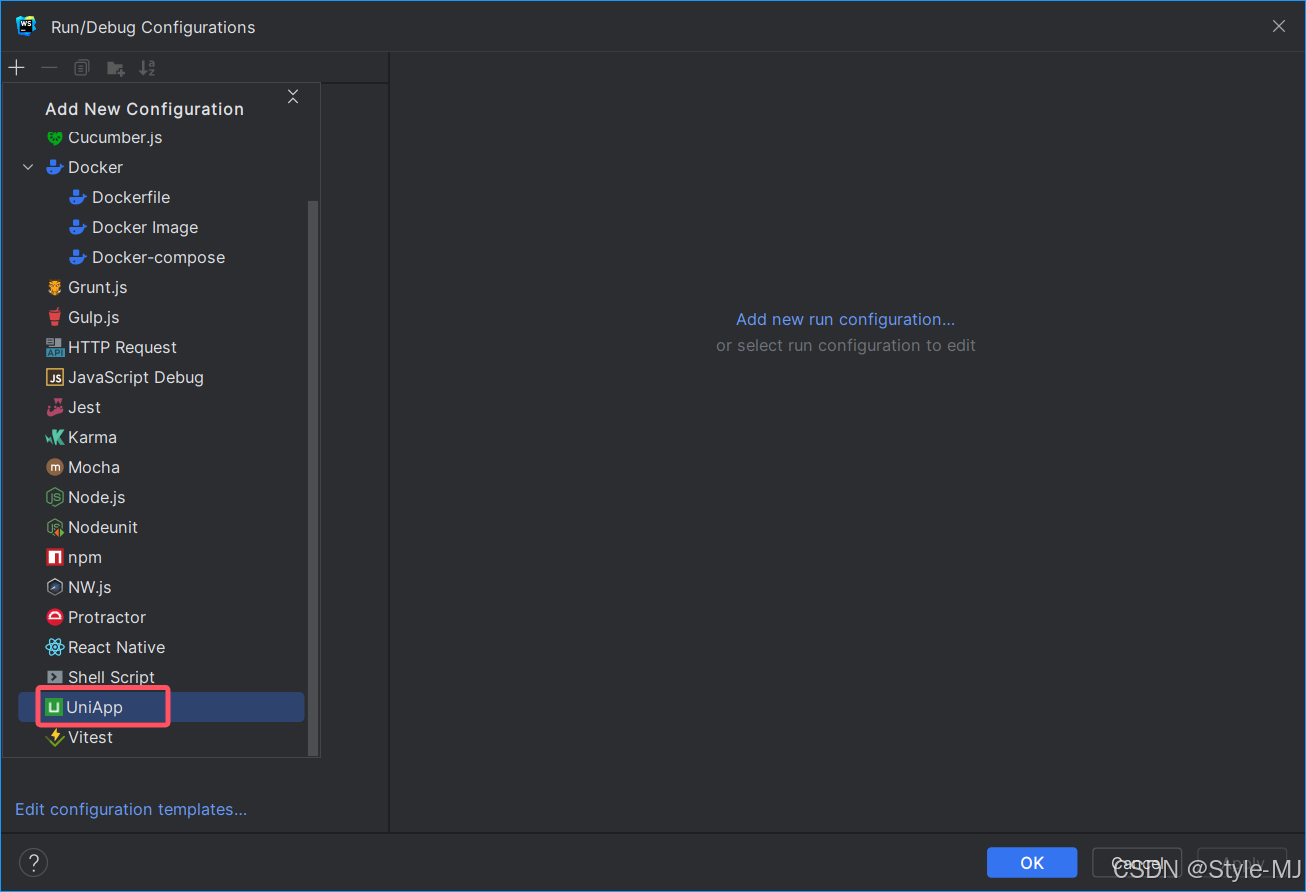Click the React Native atom icon

[55, 647]
